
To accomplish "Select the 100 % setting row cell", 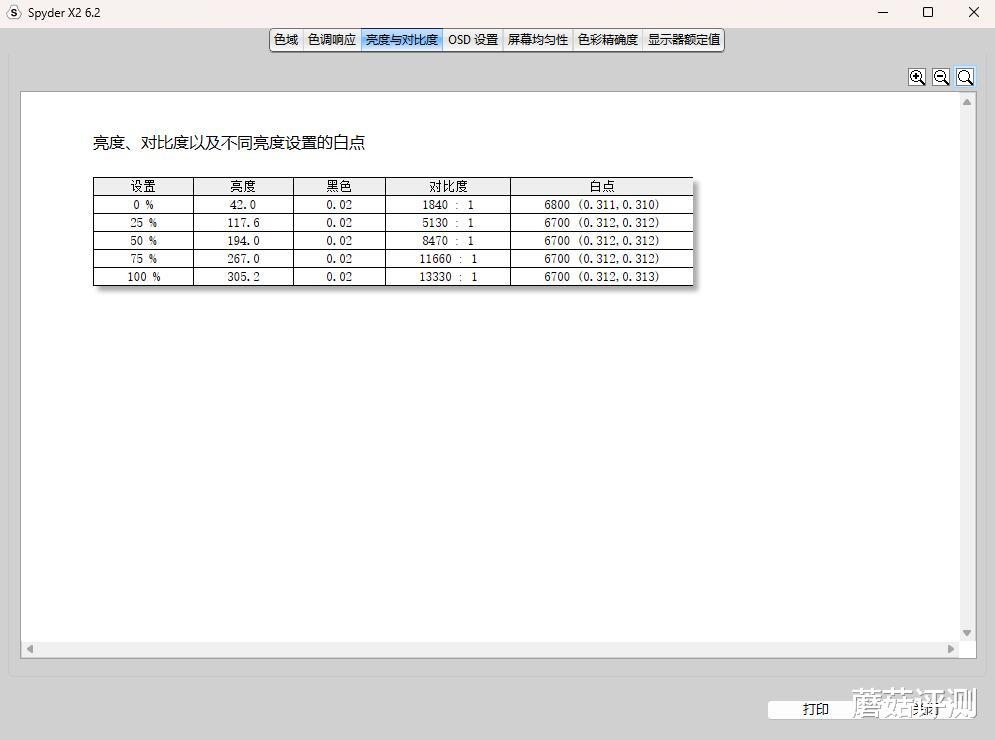I will pos(143,277).
